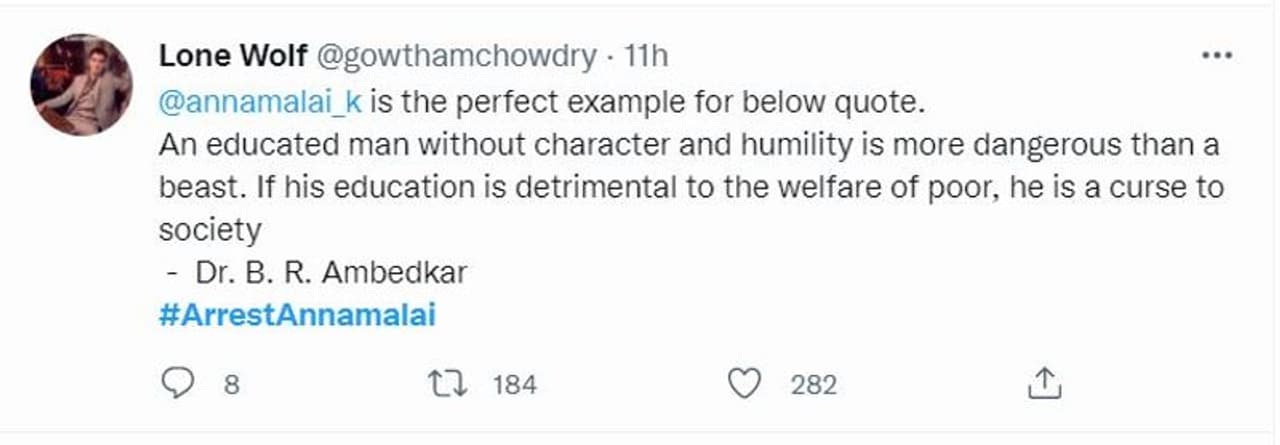Click the retweet count 184
1280x445 pixels.
tap(515, 384)
